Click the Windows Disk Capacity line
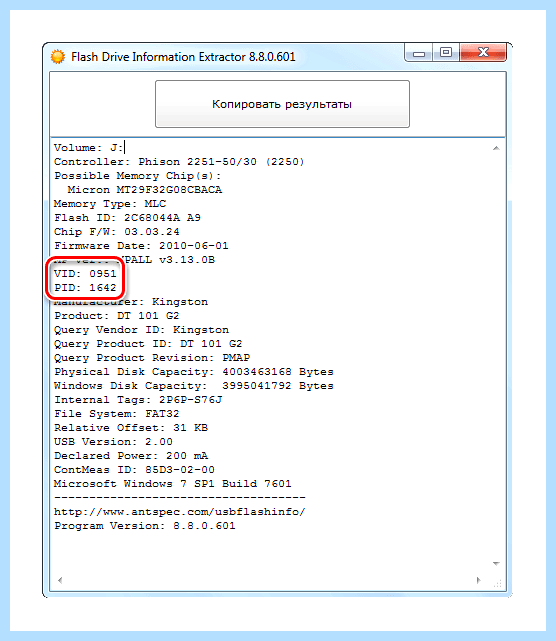Image resolution: width=556 pixels, height=641 pixels. pyautogui.click(x=194, y=385)
